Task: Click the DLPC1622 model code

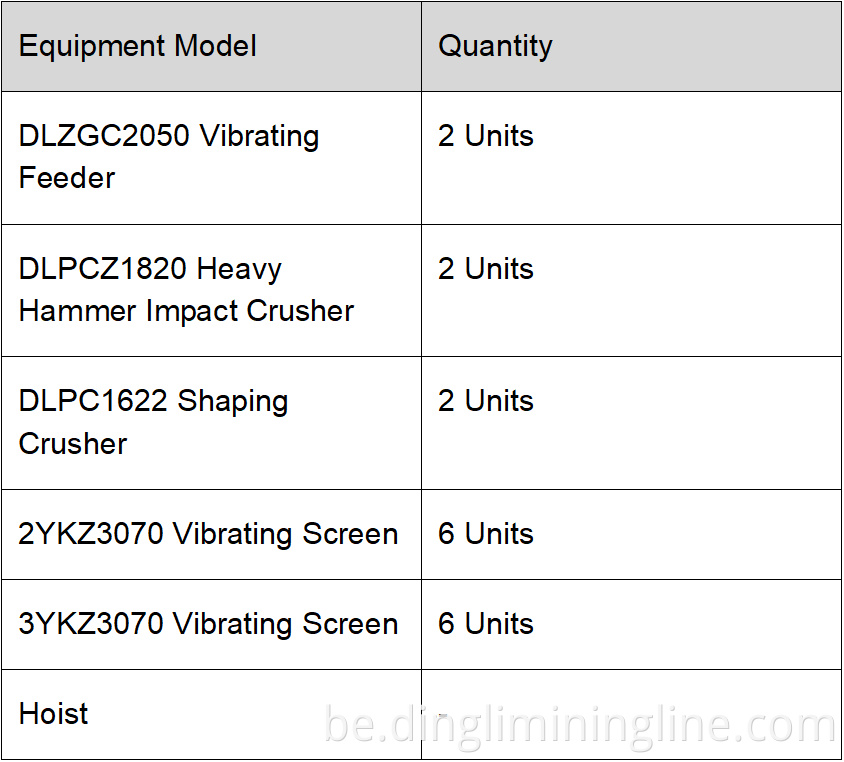Action: point(94,401)
